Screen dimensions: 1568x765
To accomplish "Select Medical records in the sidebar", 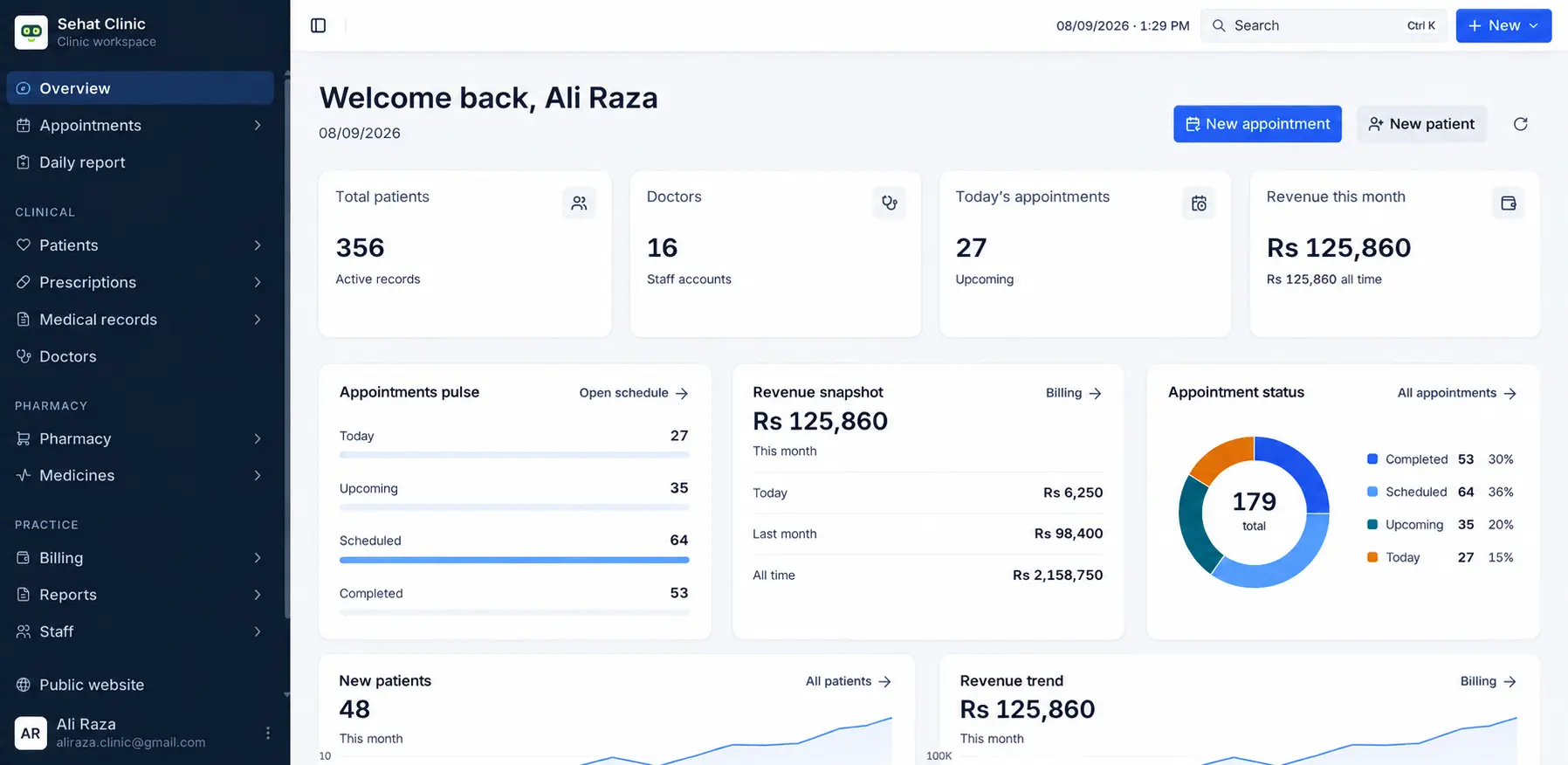I will 140,320.
